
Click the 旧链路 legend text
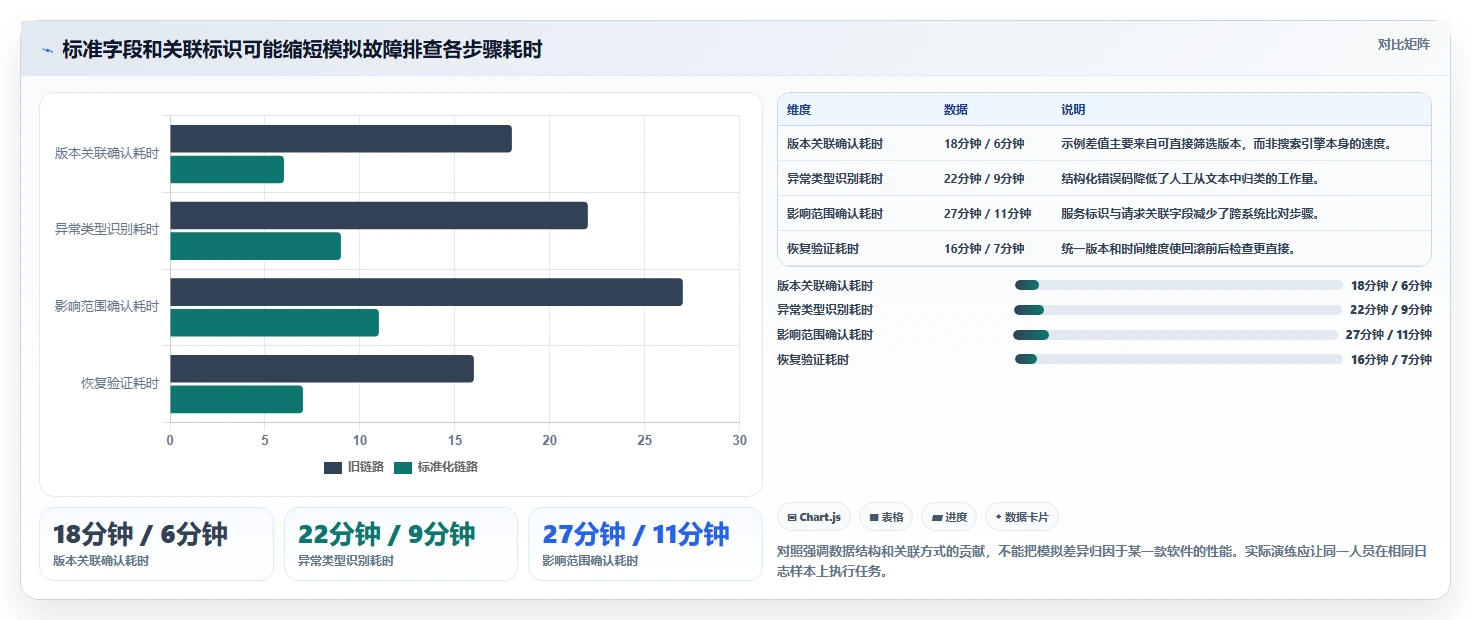pos(366,467)
